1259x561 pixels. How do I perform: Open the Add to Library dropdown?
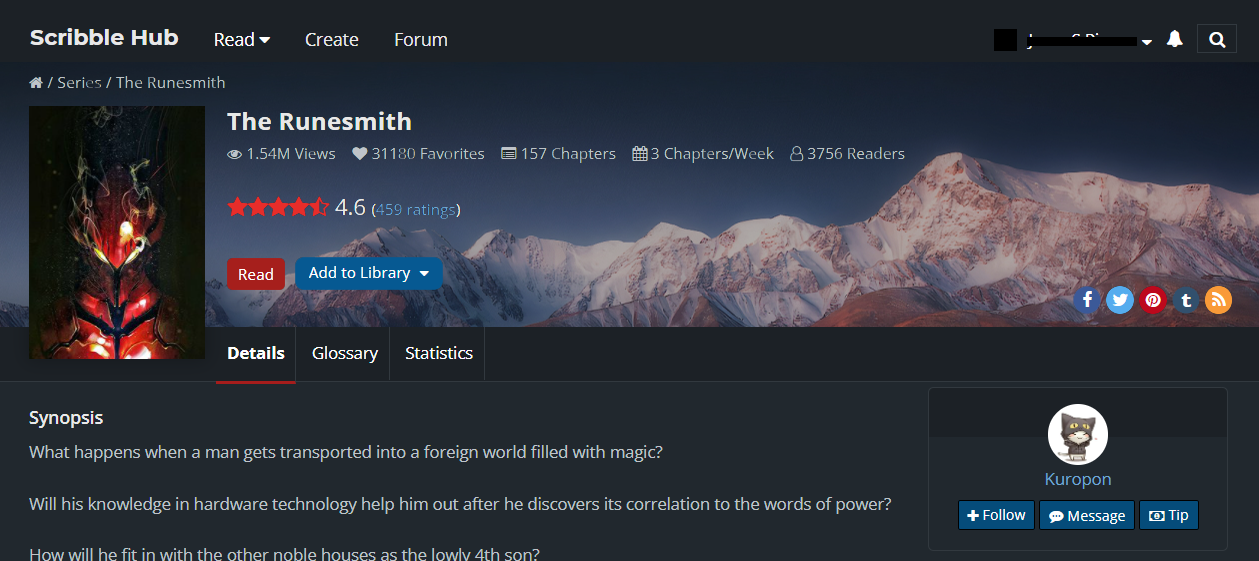369,273
